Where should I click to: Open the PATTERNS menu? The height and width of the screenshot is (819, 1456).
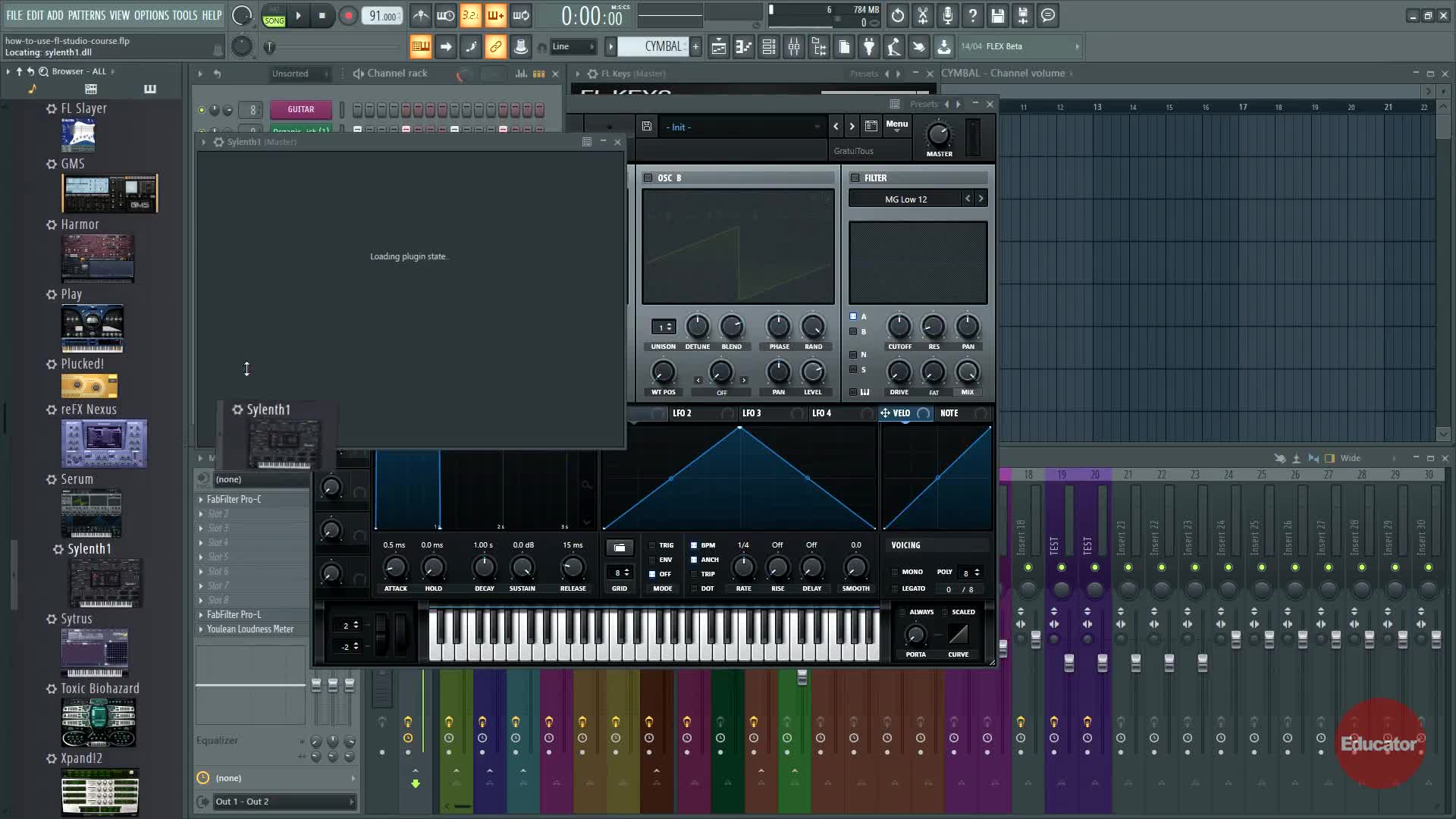click(x=86, y=15)
